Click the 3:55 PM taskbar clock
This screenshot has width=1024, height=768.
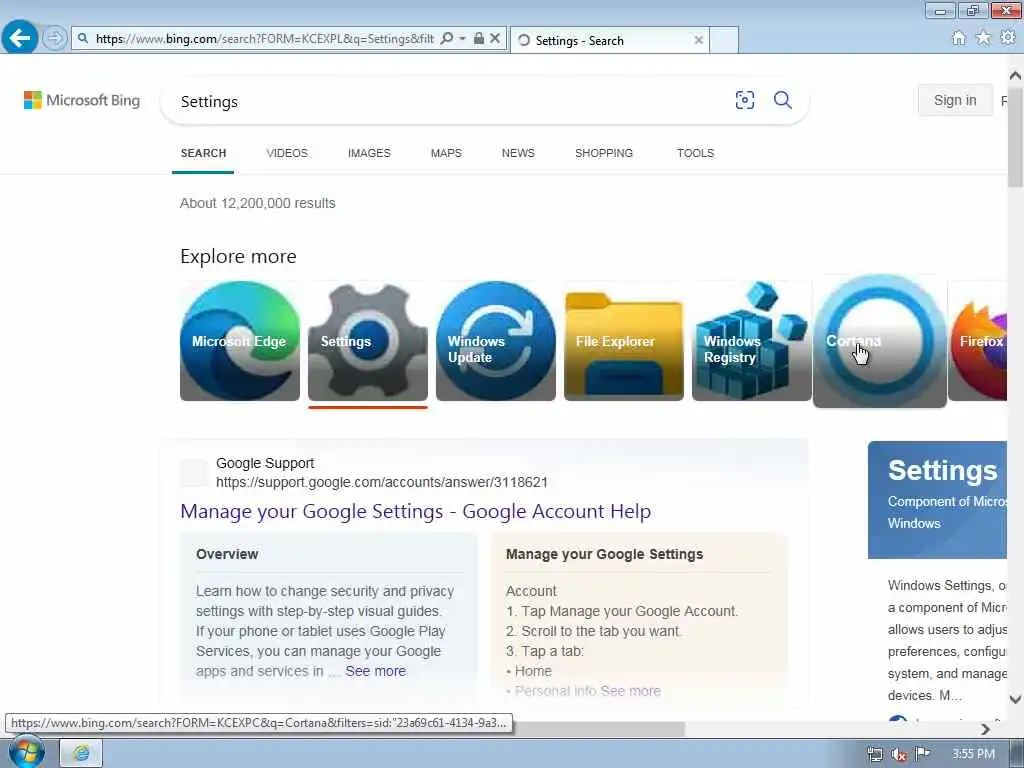(x=973, y=754)
